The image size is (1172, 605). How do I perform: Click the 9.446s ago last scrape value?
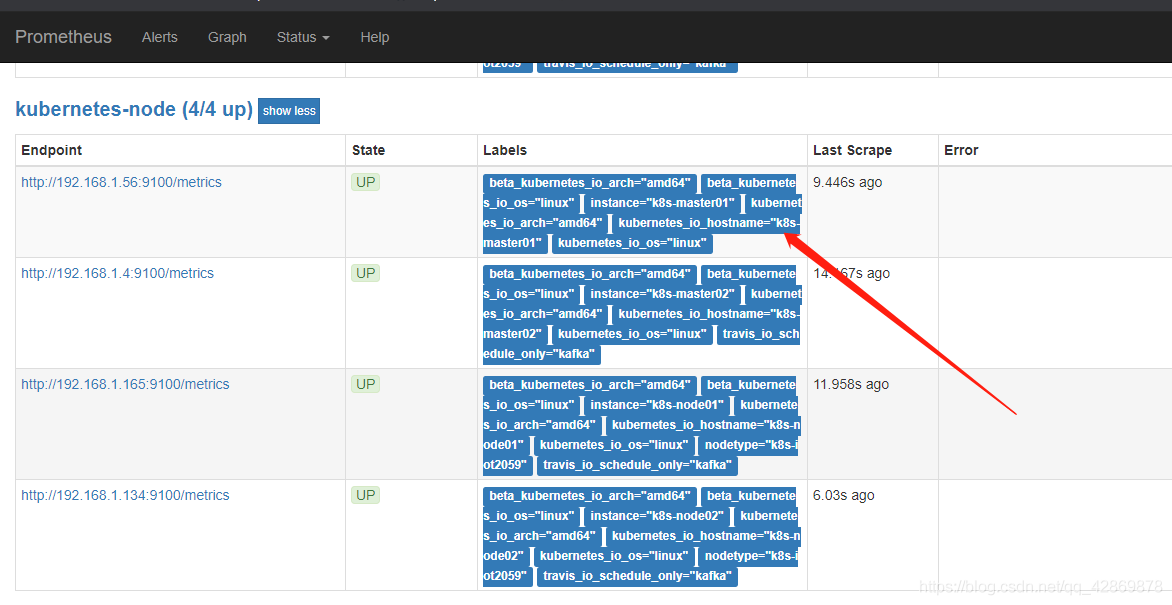point(848,182)
